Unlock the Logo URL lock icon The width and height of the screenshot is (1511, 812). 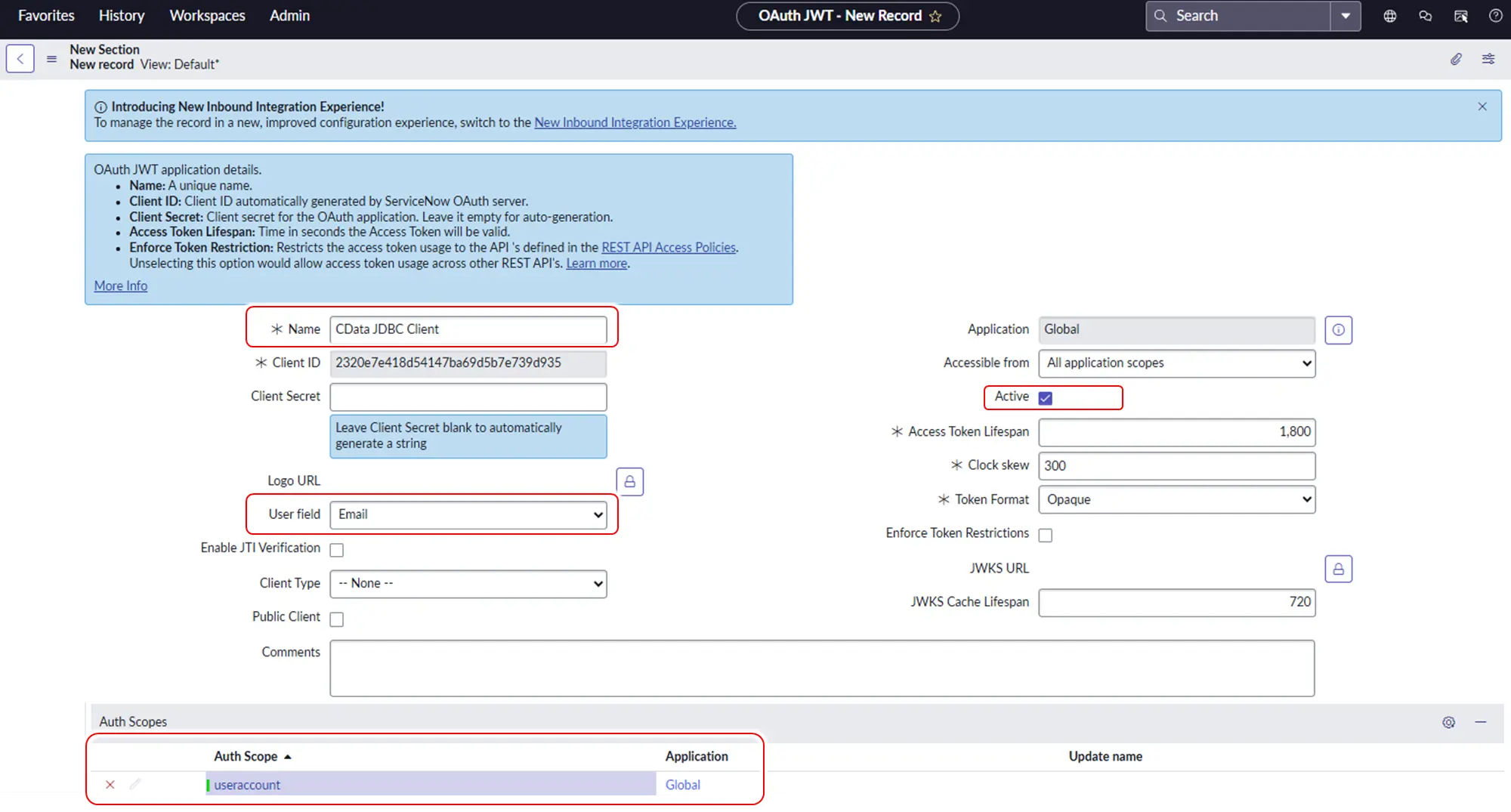click(x=630, y=481)
